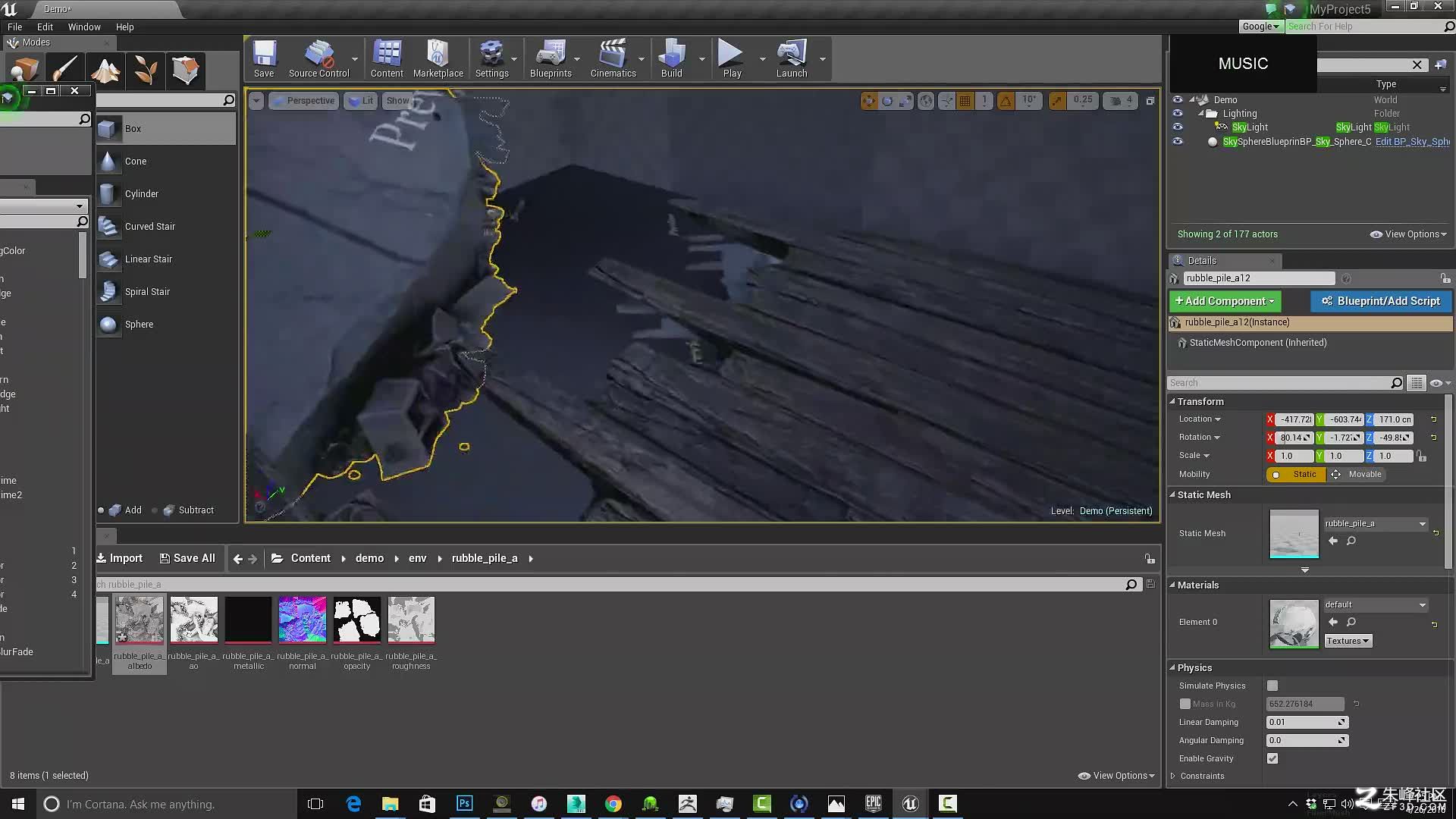Open the grid snap value dropdown
This screenshot has height=819, width=1456.
tap(984, 100)
